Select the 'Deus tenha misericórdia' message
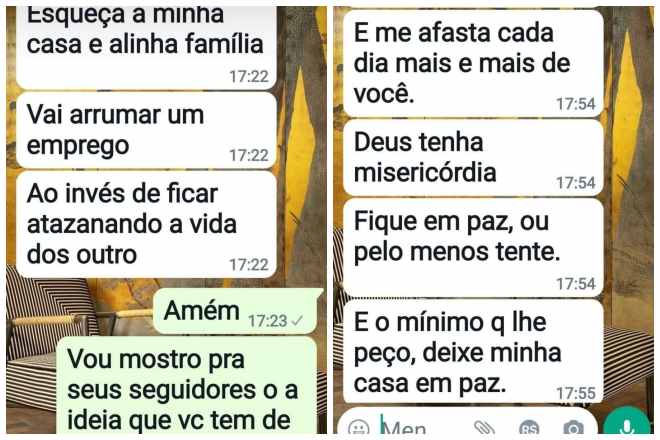Viewport: 660px width, 440px height. 473,158
